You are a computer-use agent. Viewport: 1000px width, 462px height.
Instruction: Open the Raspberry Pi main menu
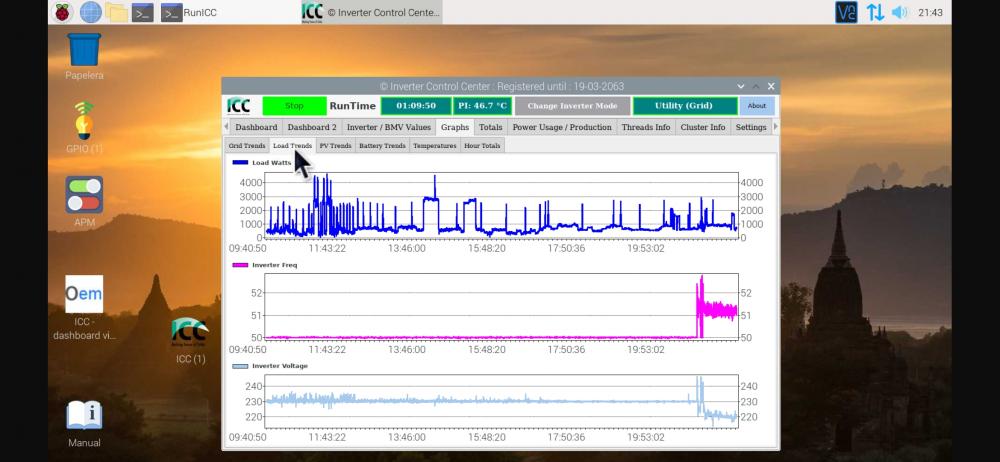click(62, 12)
